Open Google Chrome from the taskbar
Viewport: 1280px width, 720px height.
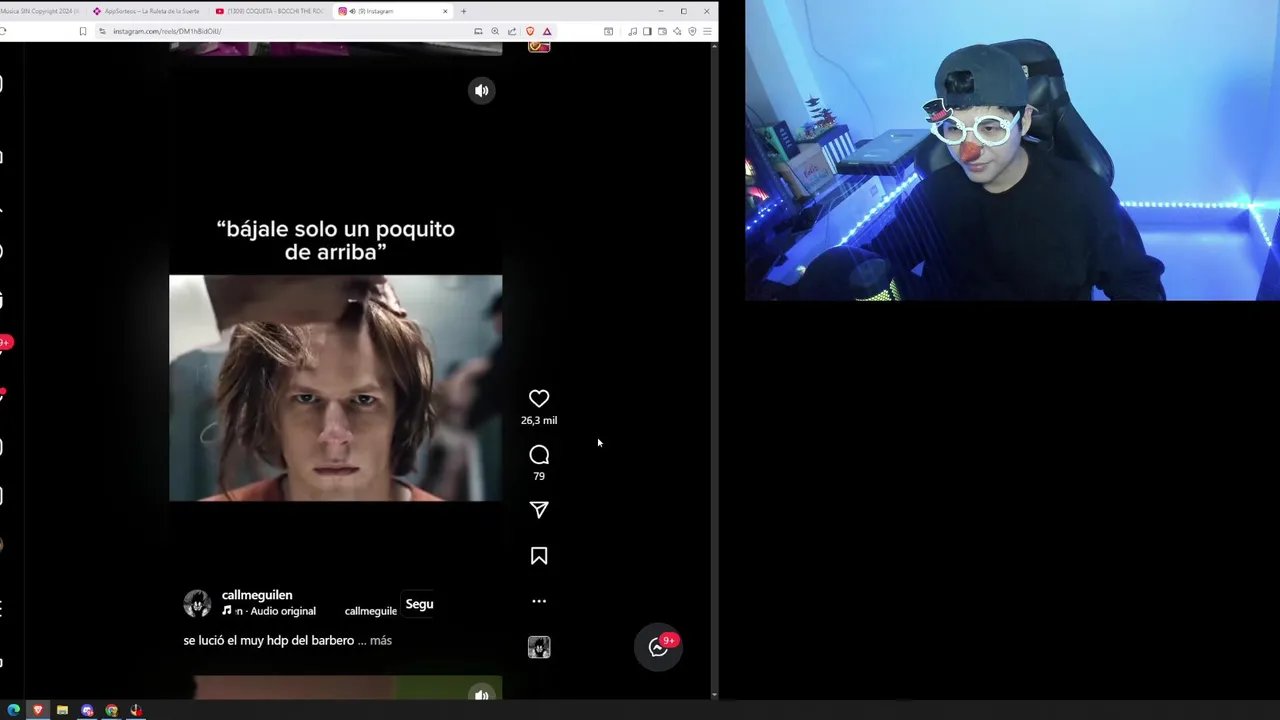(x=111, y=710)
